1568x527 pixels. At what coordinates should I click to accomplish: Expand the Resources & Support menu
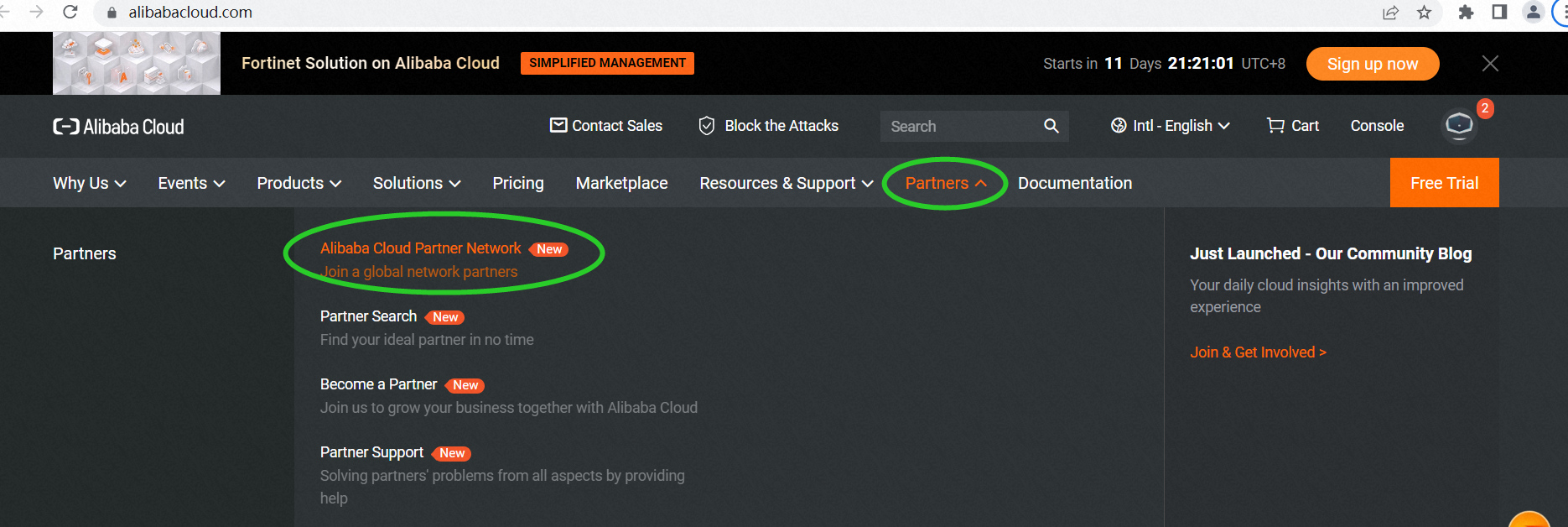[x=787, y=183]
